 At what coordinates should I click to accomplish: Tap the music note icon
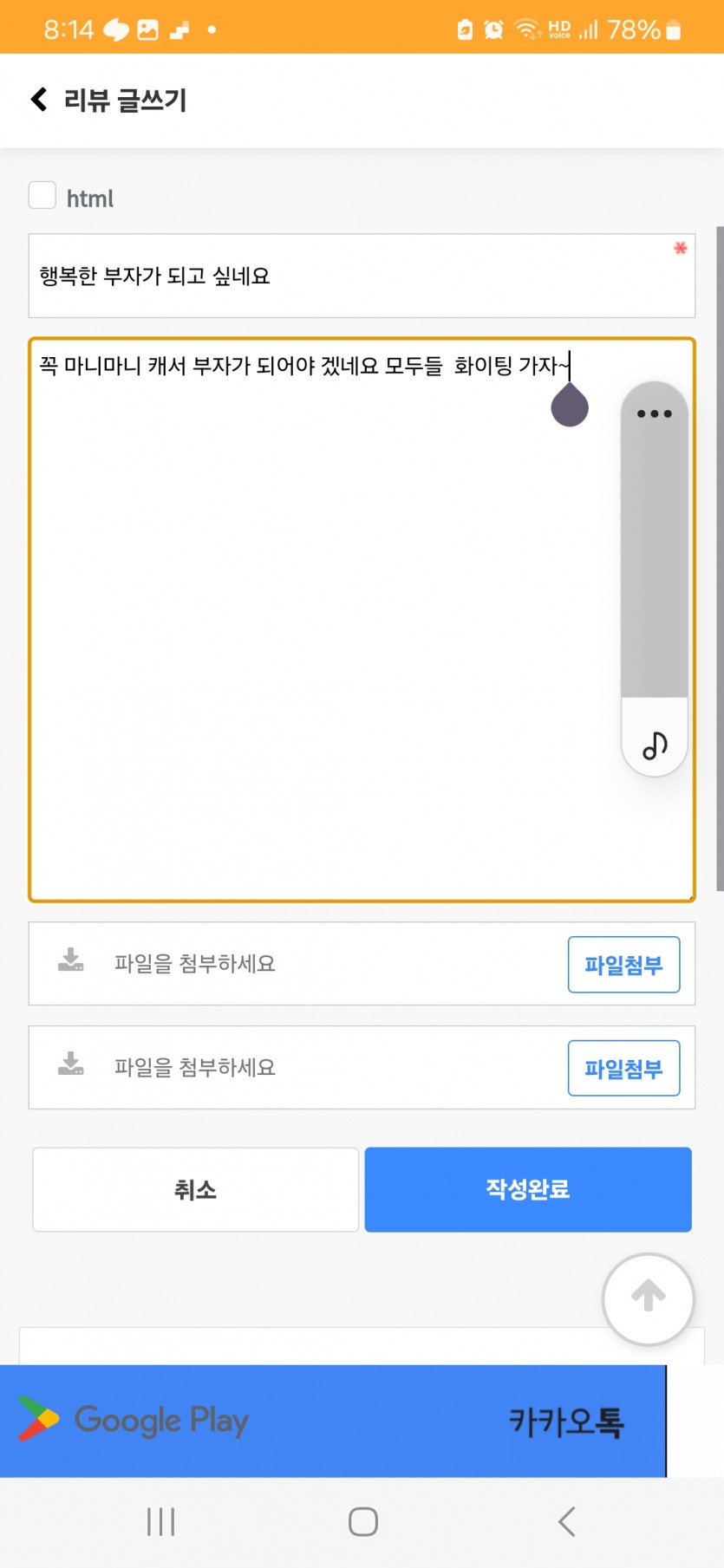(655, 745)
